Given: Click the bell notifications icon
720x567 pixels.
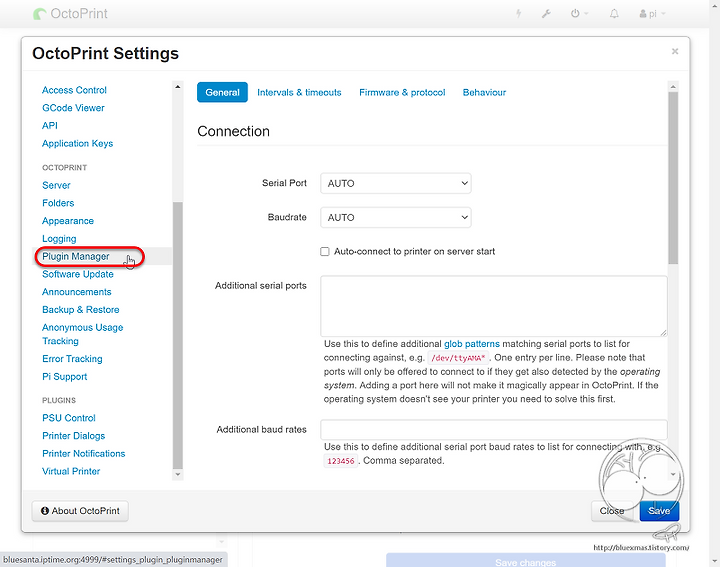Looking at the screenshot, I should [614, 14].
